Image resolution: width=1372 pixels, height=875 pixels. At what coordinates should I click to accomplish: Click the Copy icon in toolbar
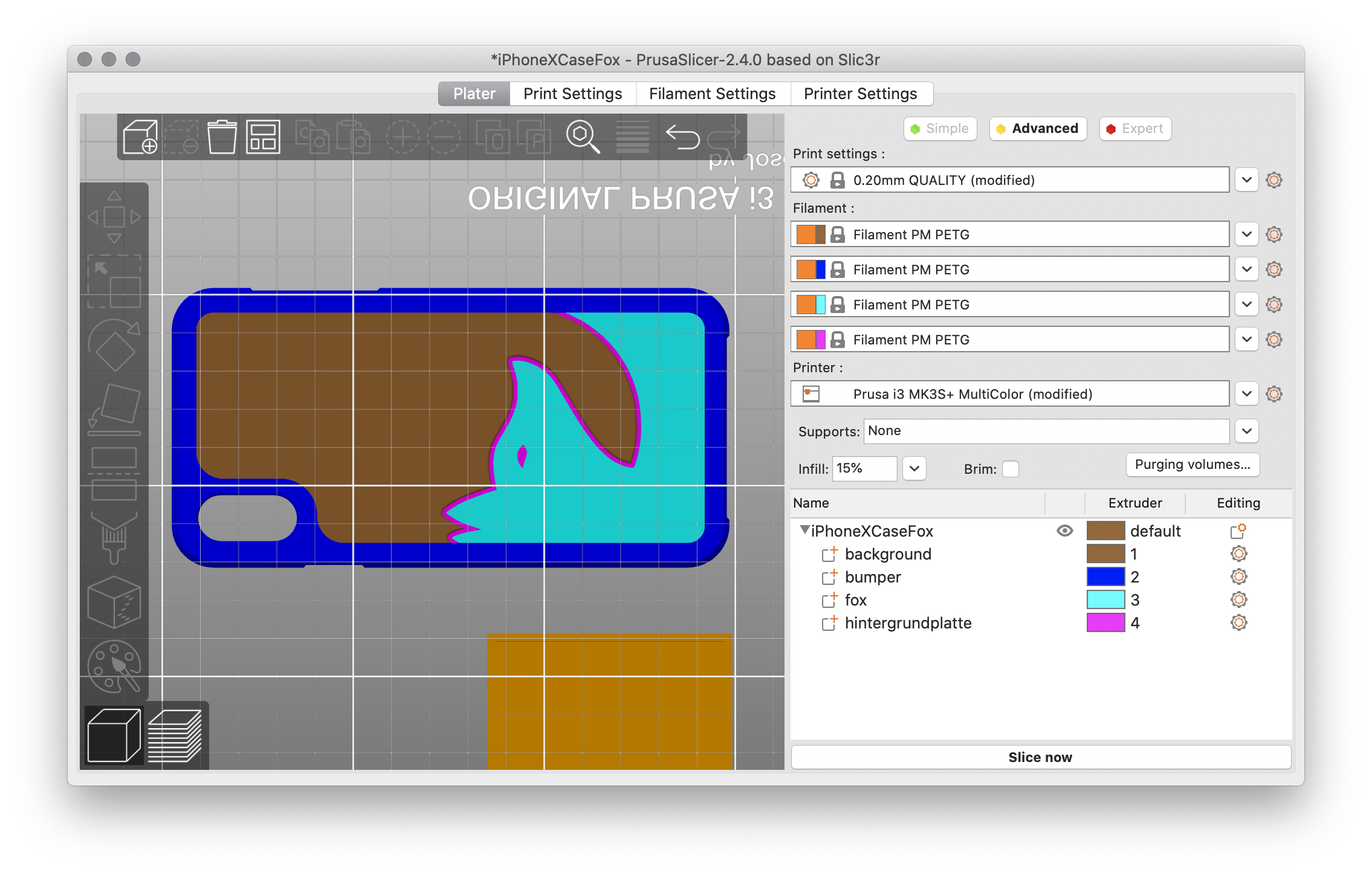[312, 137]
